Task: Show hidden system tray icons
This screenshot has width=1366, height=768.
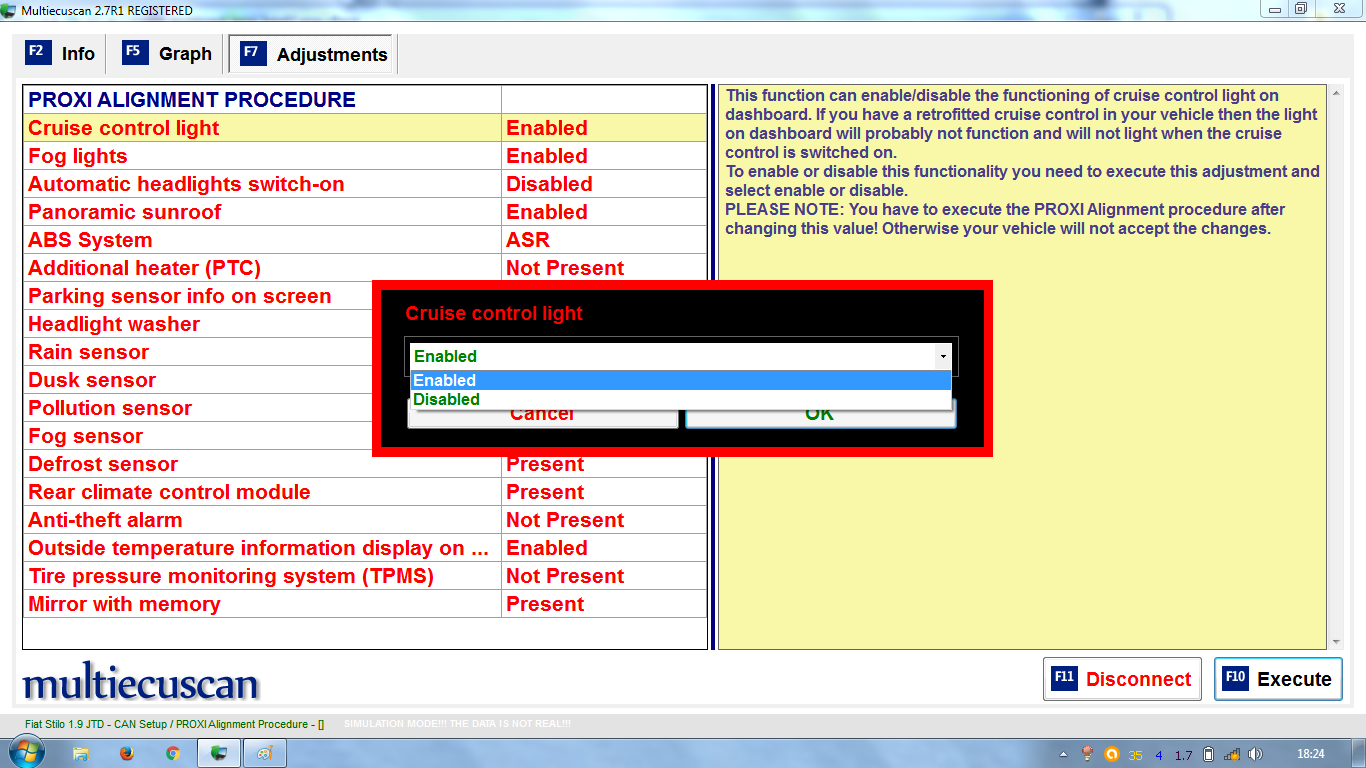Action: click(1063, 754)
